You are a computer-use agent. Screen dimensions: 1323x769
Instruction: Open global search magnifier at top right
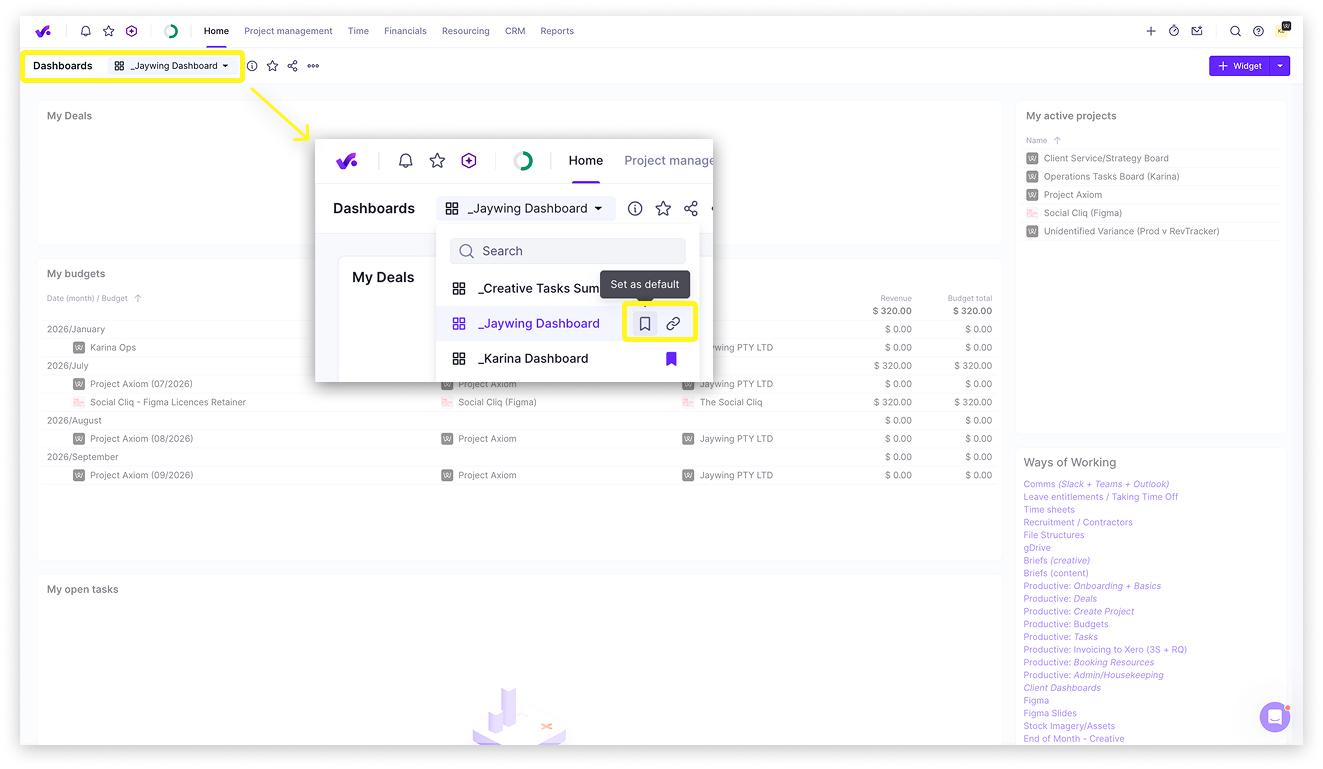(x=1235, y=31)
